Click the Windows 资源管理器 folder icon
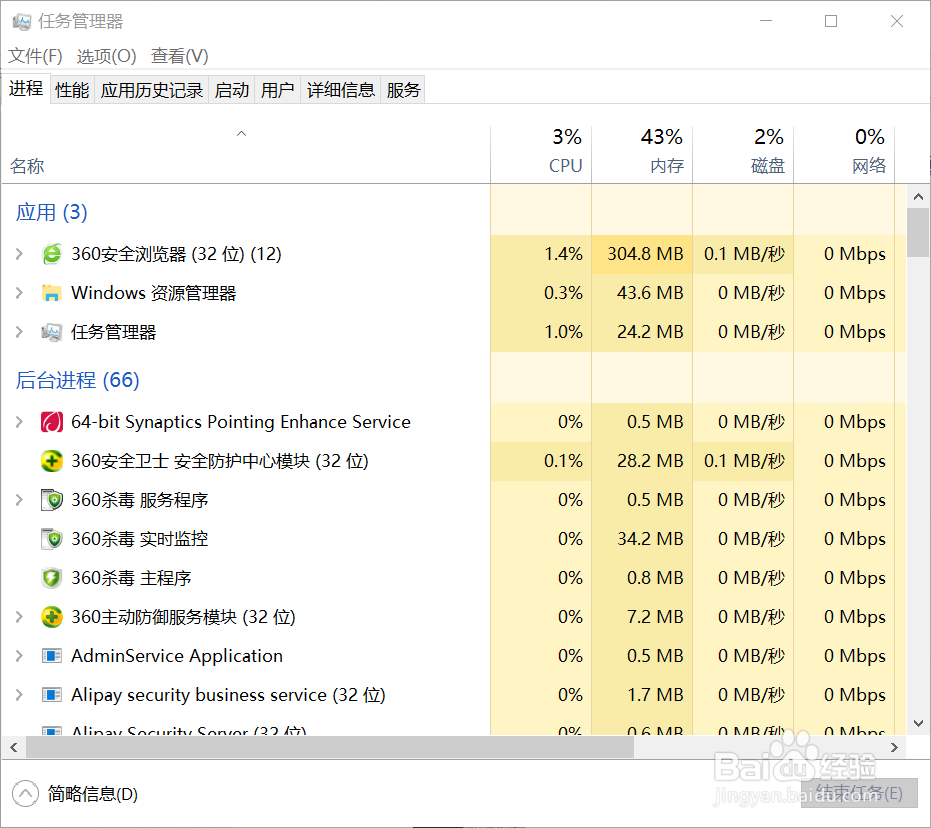Viewport: 931px width, 828px height. pyautogui.click(x=51, y=293)
